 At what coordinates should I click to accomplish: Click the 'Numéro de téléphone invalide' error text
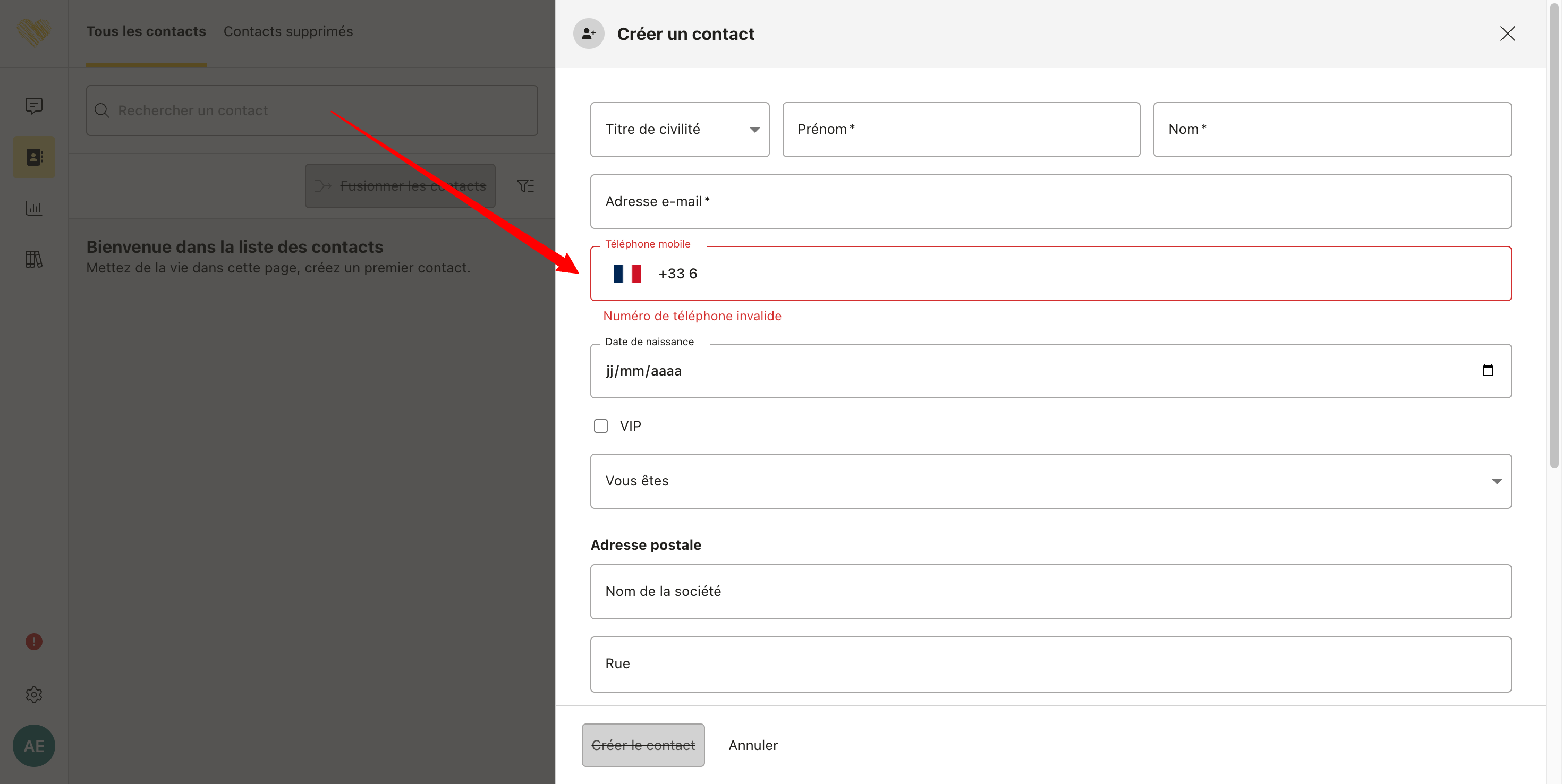click(x=692, y=316)
